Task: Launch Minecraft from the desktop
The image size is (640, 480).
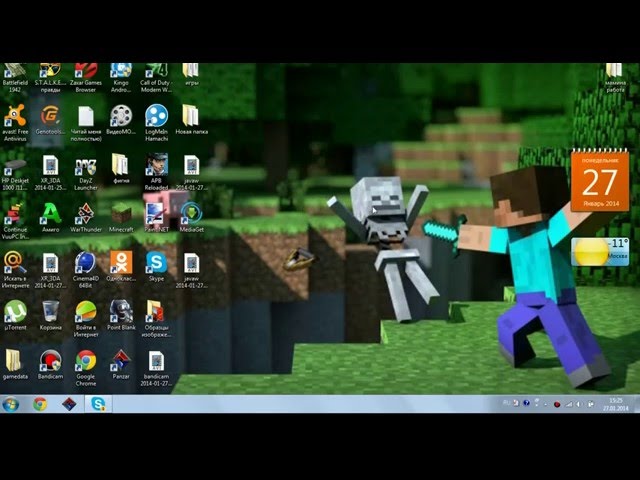Action: click(x=121, y=217)
